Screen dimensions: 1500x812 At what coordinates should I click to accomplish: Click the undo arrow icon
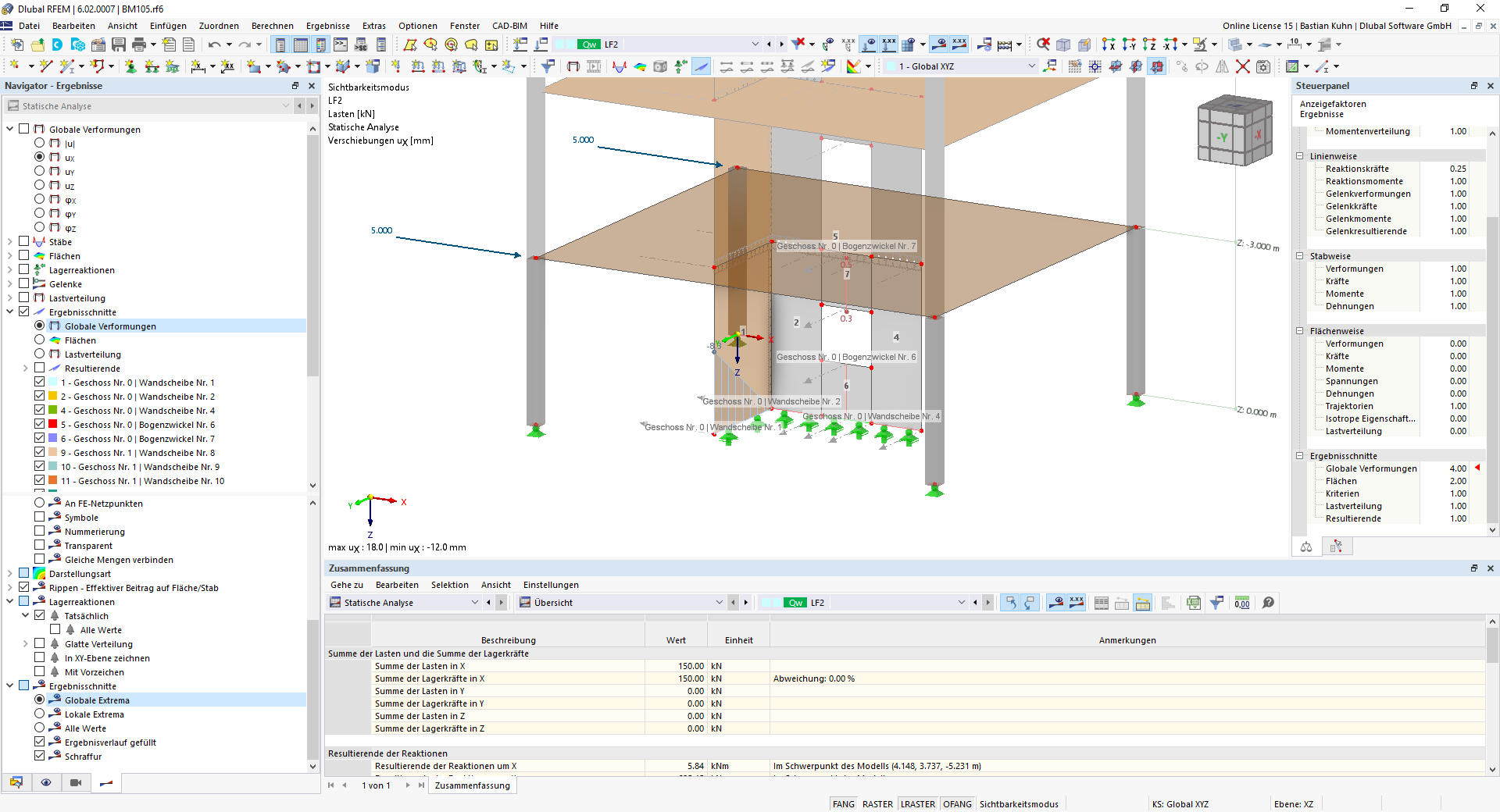[214, 45]
